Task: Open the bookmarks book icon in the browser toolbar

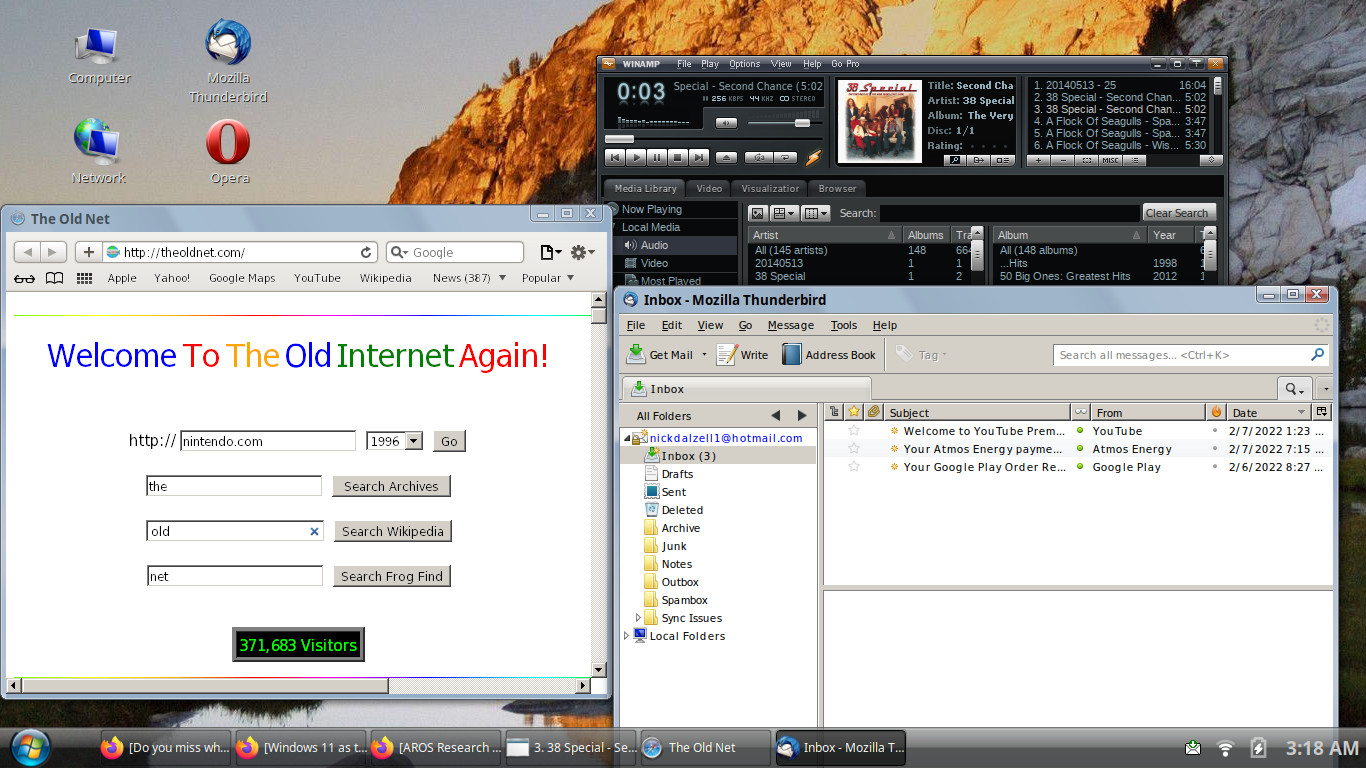Action: coord(54,278)
